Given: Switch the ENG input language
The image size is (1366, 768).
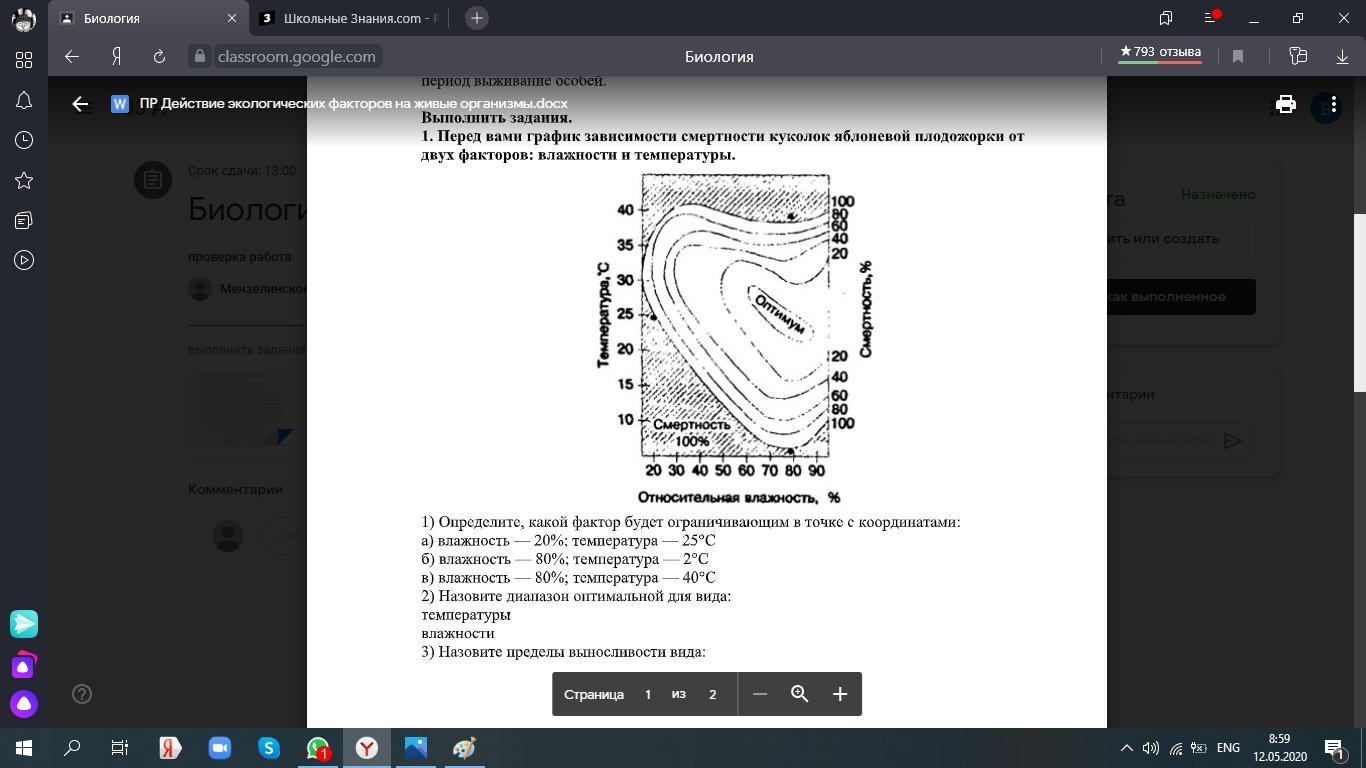Looking at the screenshot, I should 1228,748.
